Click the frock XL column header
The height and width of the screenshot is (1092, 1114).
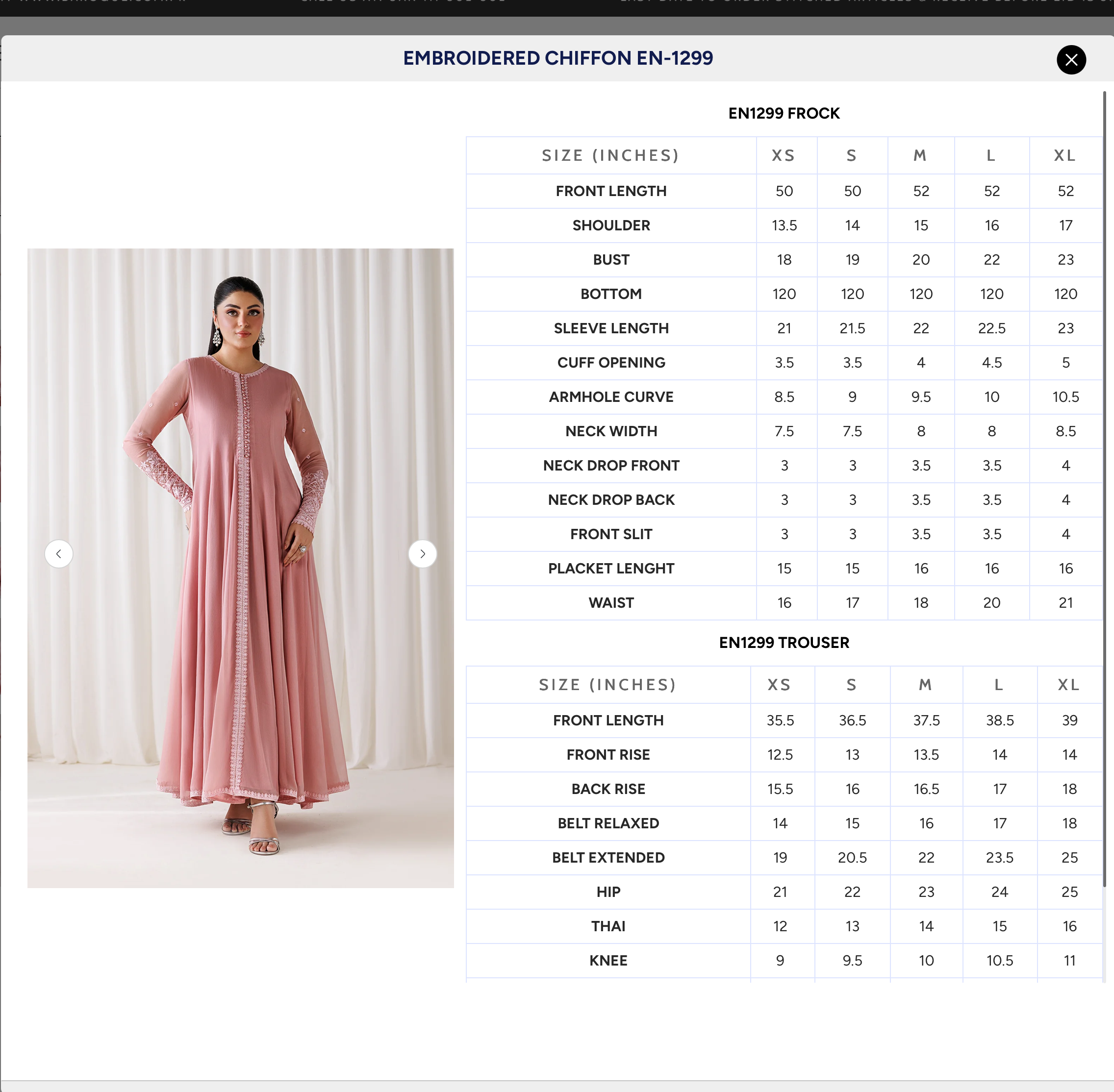coord(1065,155)
